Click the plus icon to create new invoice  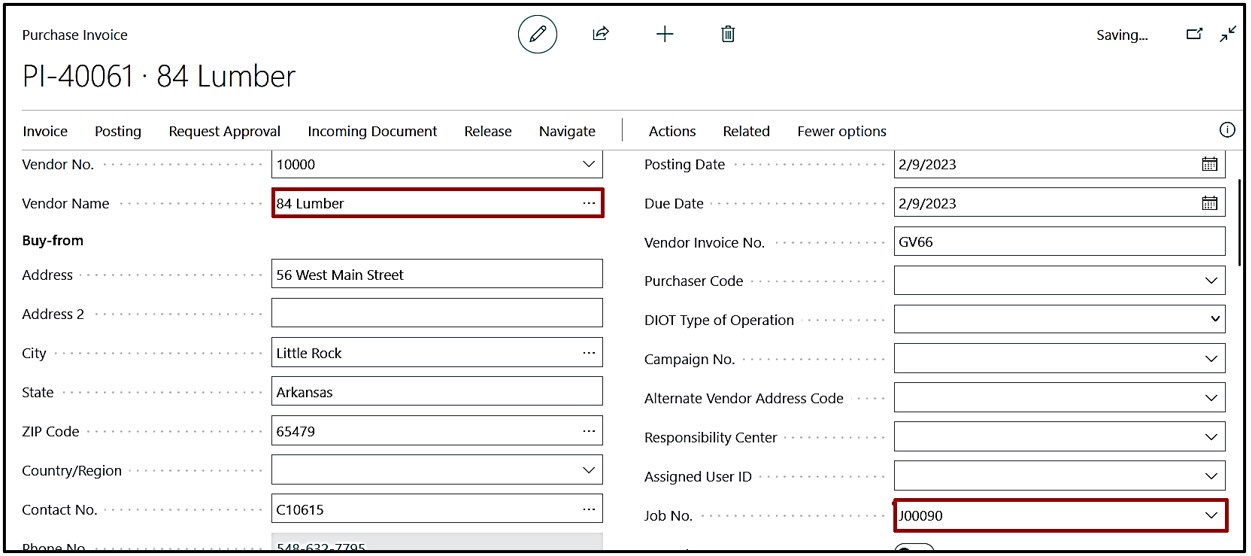coord(665,35)
